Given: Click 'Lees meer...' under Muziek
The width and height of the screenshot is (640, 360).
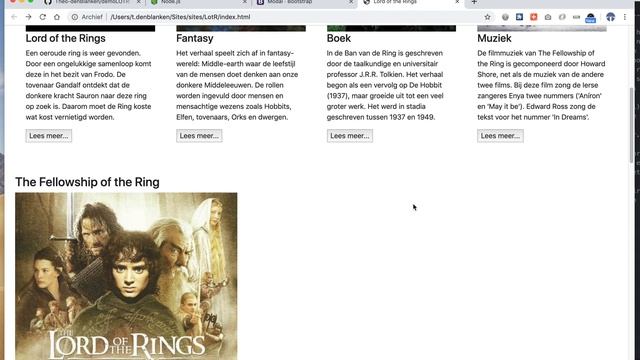Looking at the screenshot, I should coord(500,136).
